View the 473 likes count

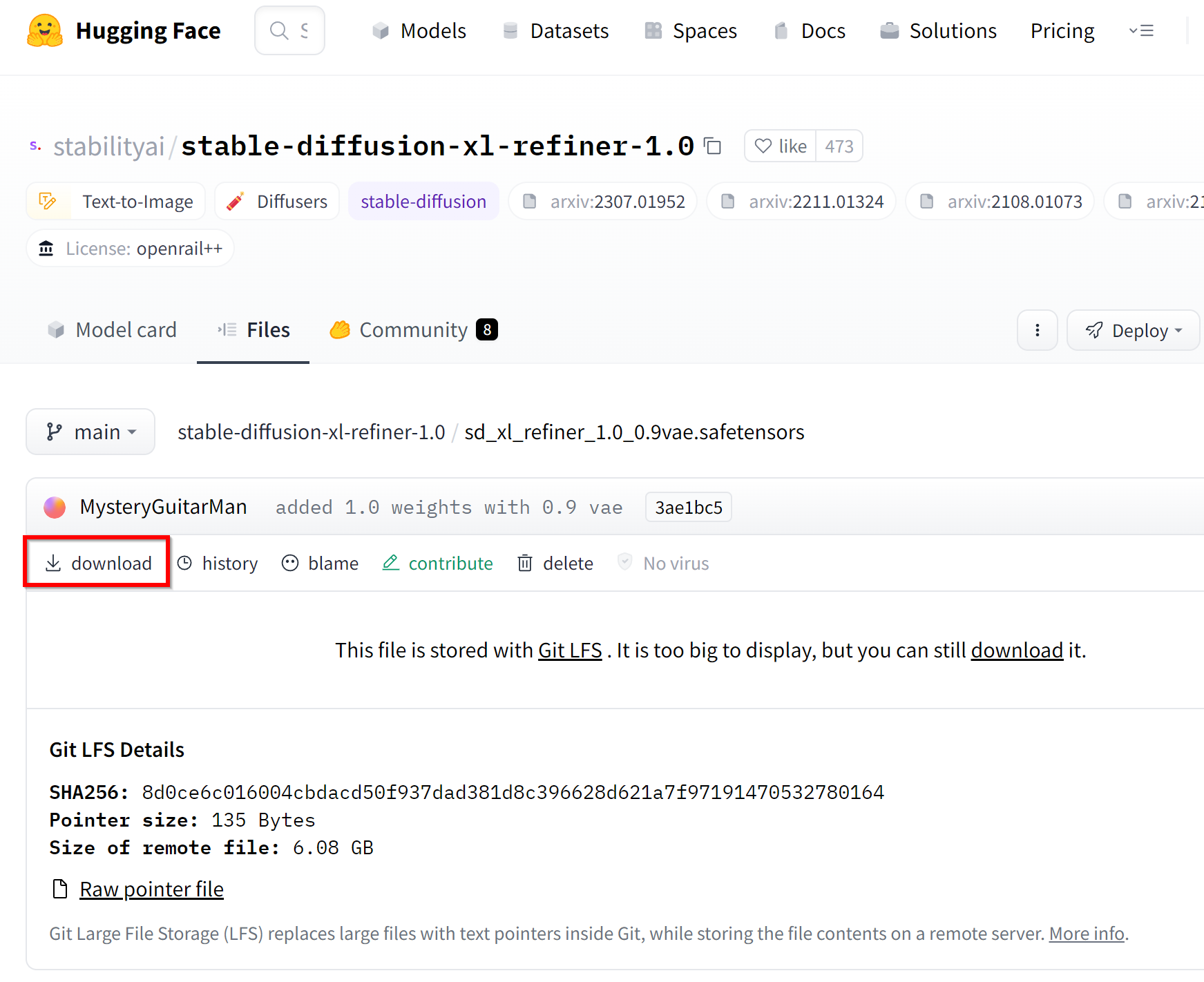pos(839,146)
